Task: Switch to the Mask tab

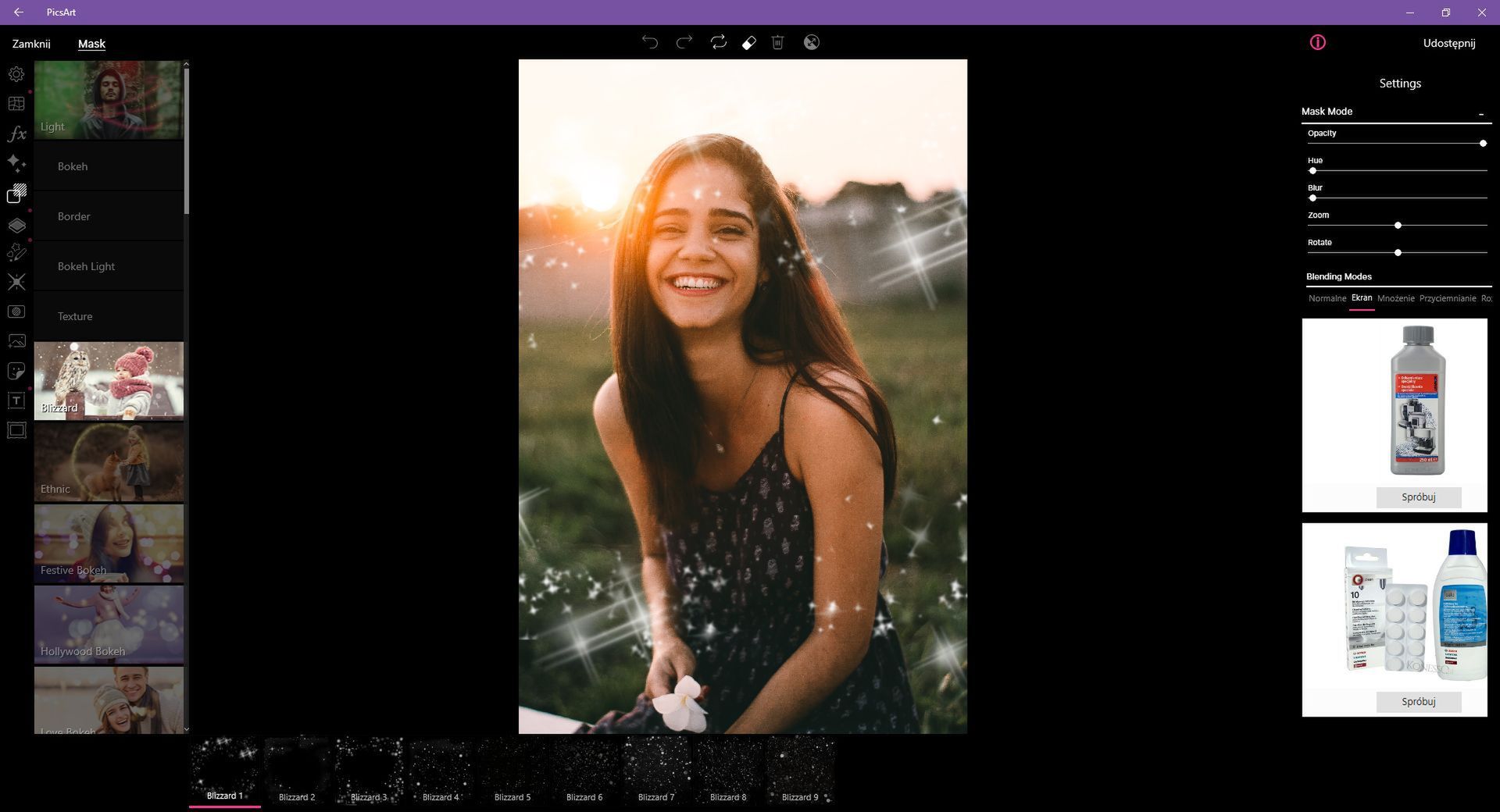Action: tap(91, 44)
